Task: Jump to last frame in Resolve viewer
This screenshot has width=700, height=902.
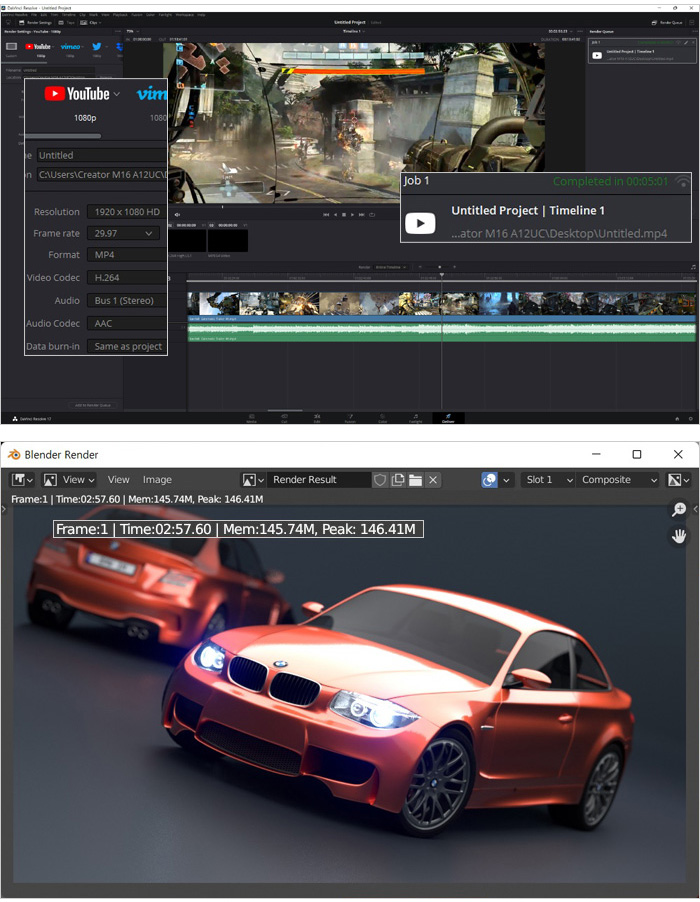Action: pos(362,215)
